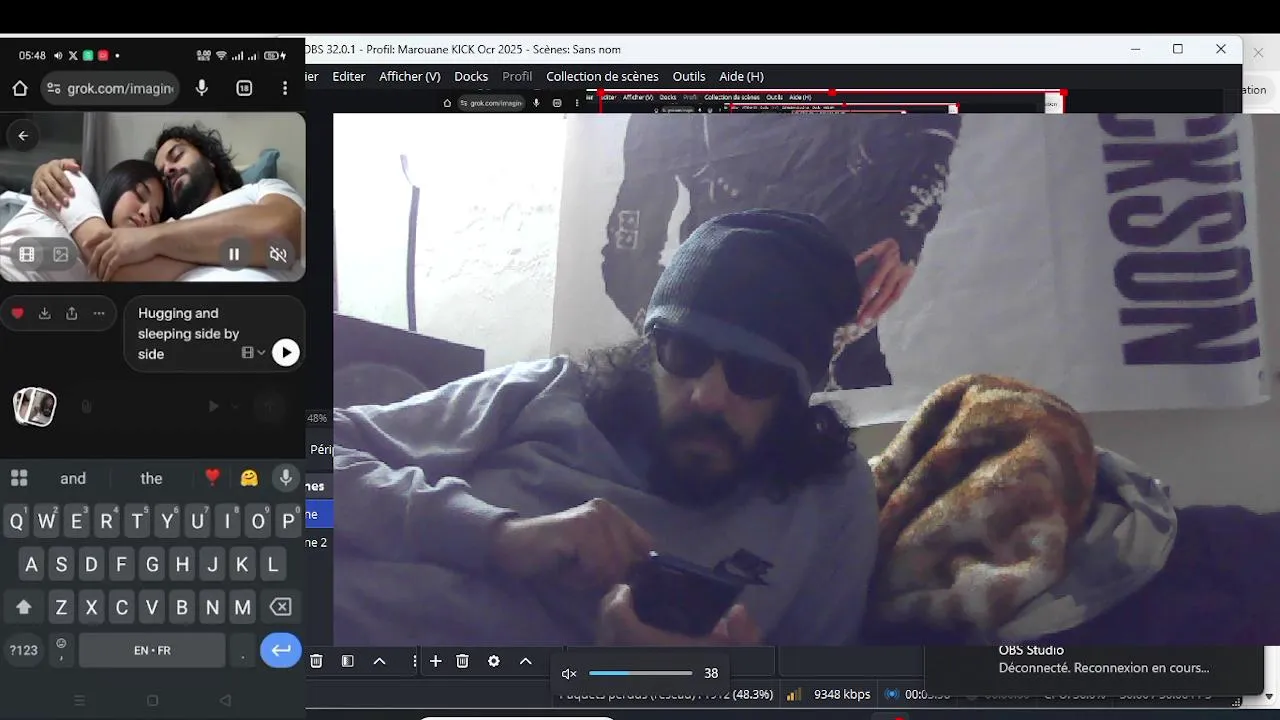Tap the Android recents navigation button
Viewport: 1280px width, 720px height.
pos(80,700)
